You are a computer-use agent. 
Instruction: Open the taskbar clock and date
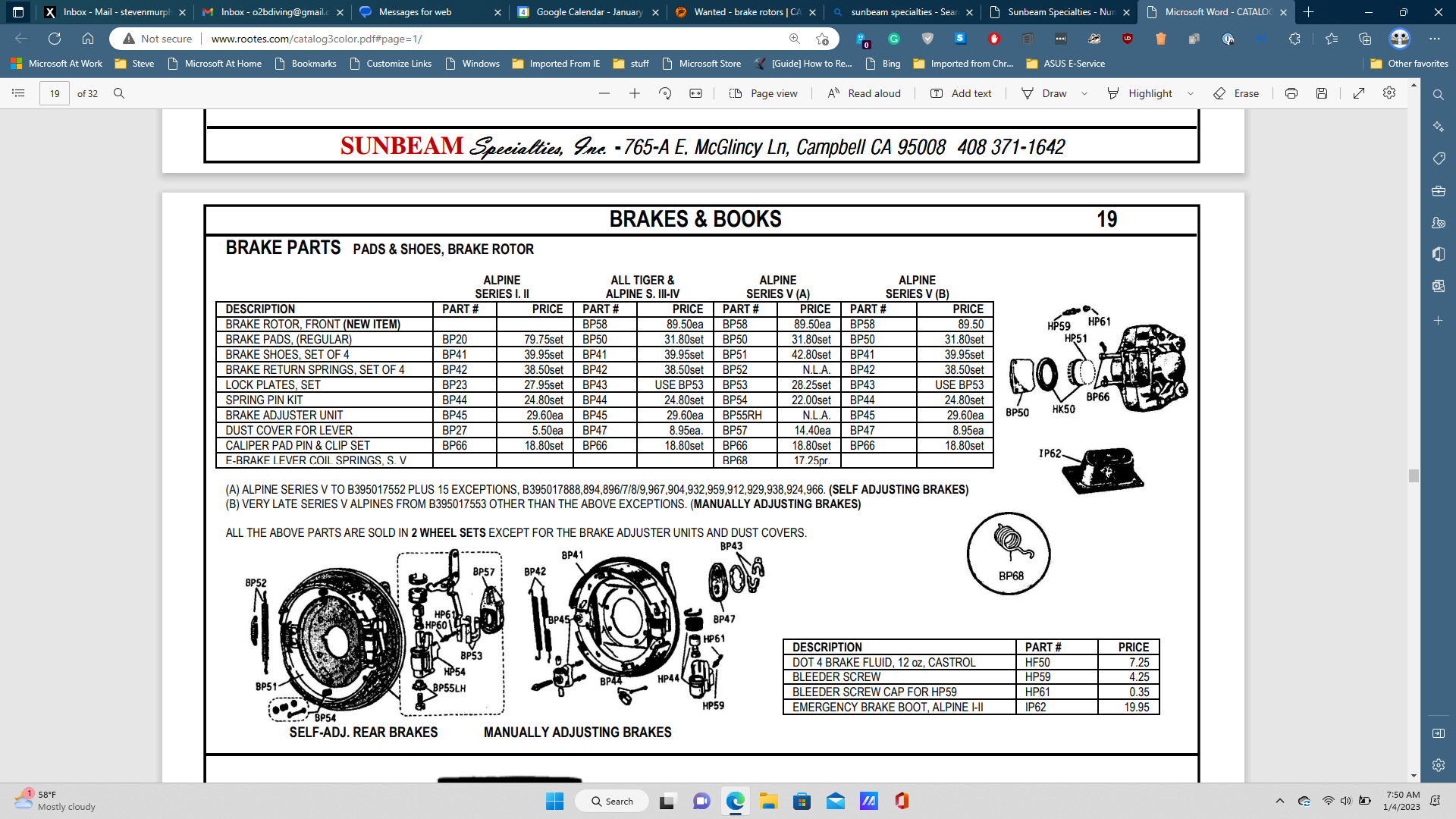pyautogui.click(x=1401, y=801)
